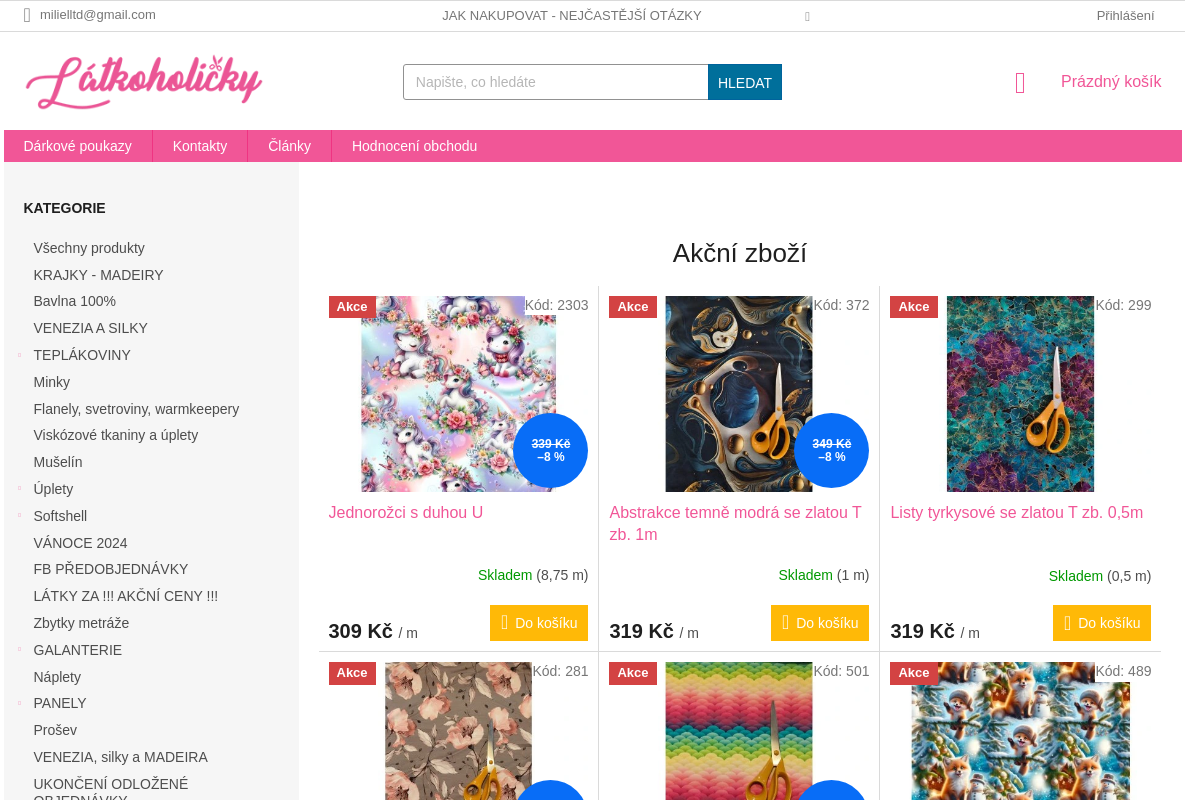The width and height of the screenshot is (1200, 800).
Task: Select Bavlna 100% category
Action: tap(75, 301)
